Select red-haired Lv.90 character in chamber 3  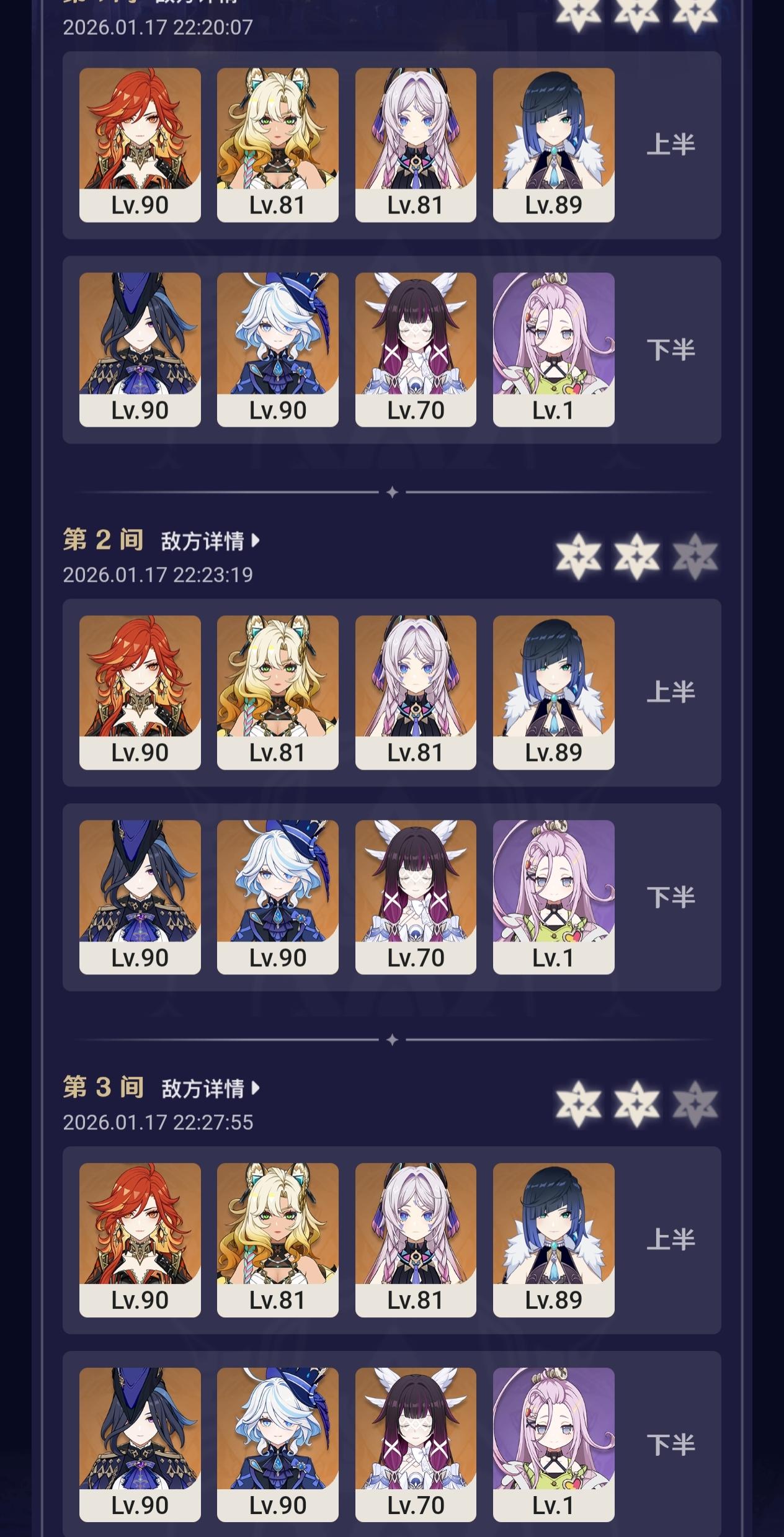(x=140, y=1240)
